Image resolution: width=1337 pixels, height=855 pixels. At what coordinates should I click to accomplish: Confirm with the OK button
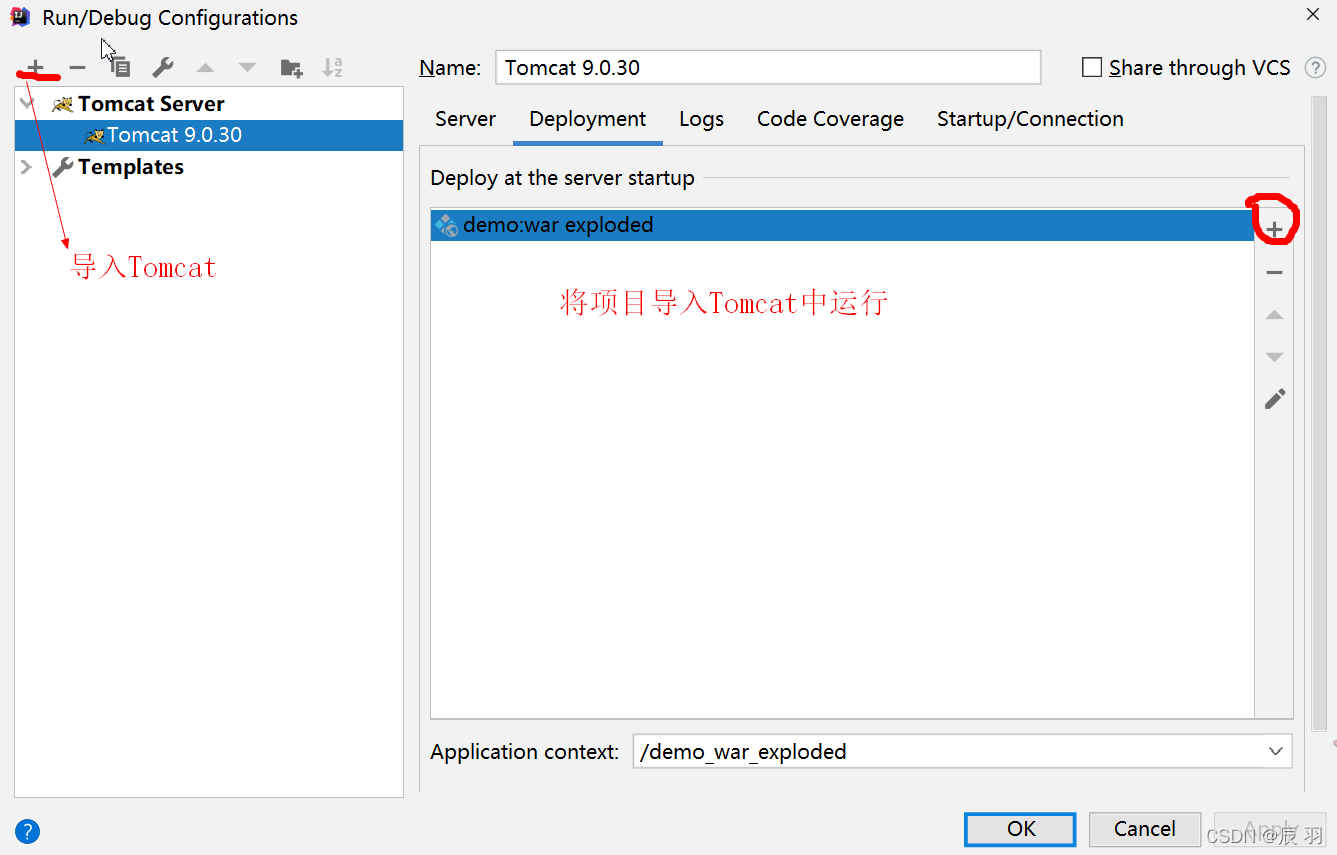coord(1020,829)
